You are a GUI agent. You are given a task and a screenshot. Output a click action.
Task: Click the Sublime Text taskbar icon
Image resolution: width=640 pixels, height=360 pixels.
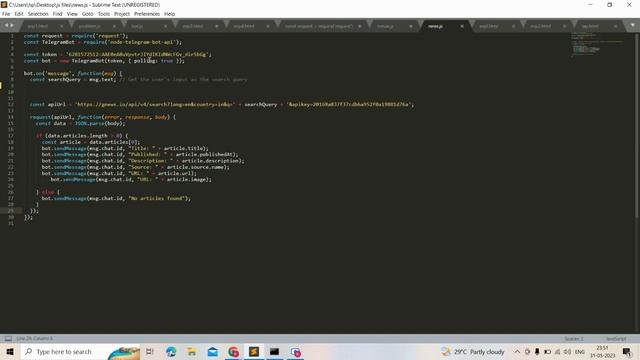(254, 351)
